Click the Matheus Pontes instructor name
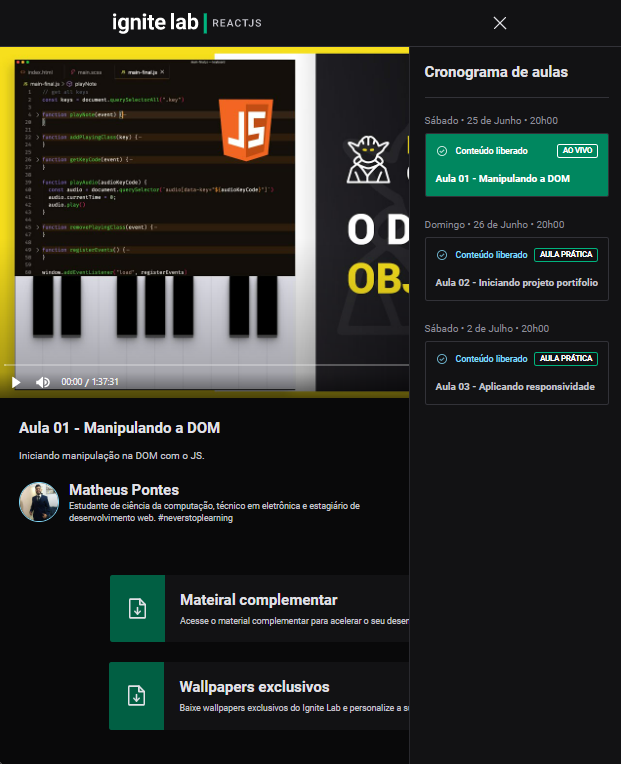Viewport: 621px width, 764px height. pyautogui.click(x=124, y=490)
